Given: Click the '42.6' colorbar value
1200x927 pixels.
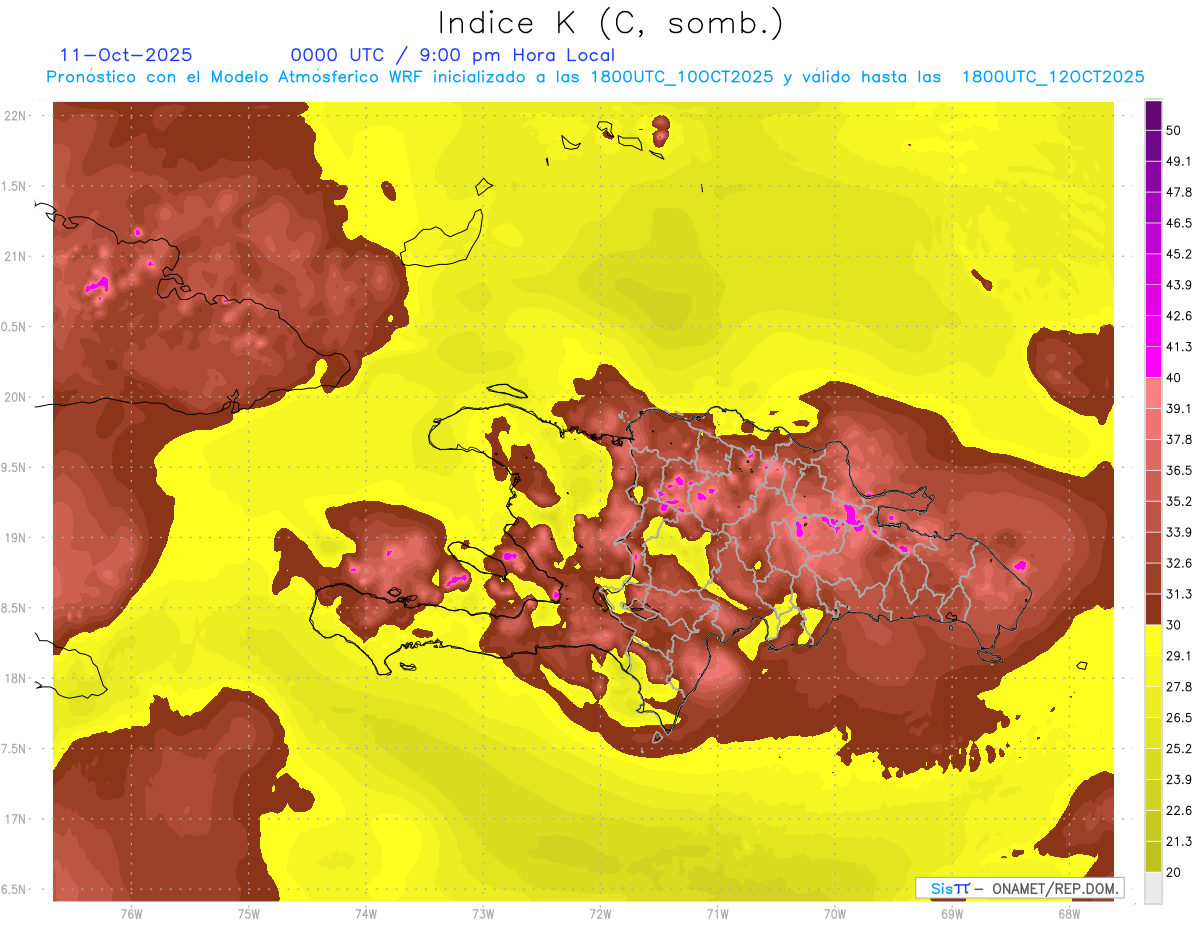Looking at the screenshot, I should (1179, 316).
